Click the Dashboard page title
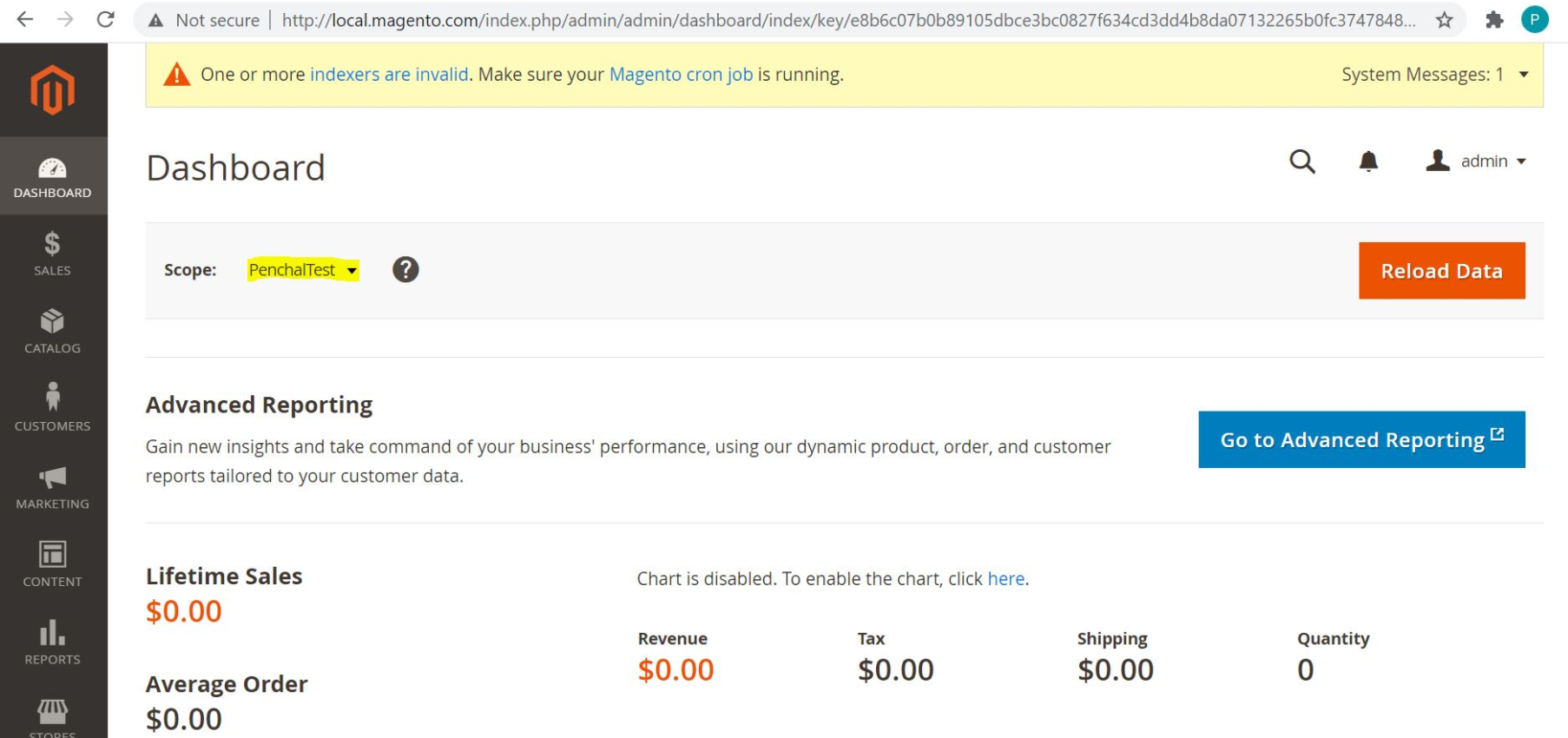The width and height of the screenshot is (1568, 738). click(235, 168)
